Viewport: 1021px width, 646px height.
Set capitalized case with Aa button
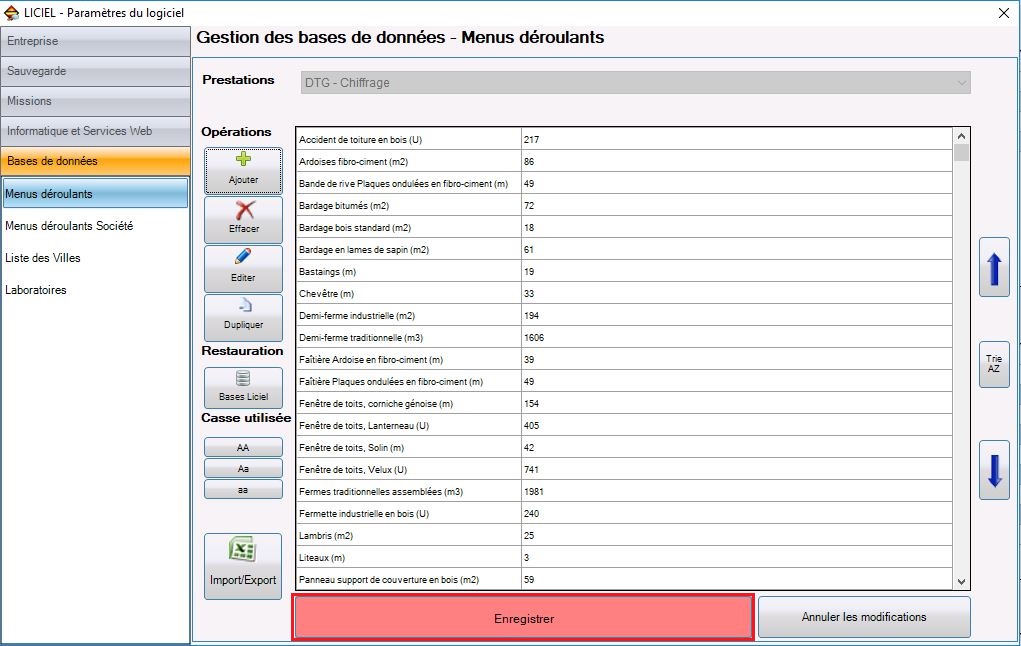[243, 468]
